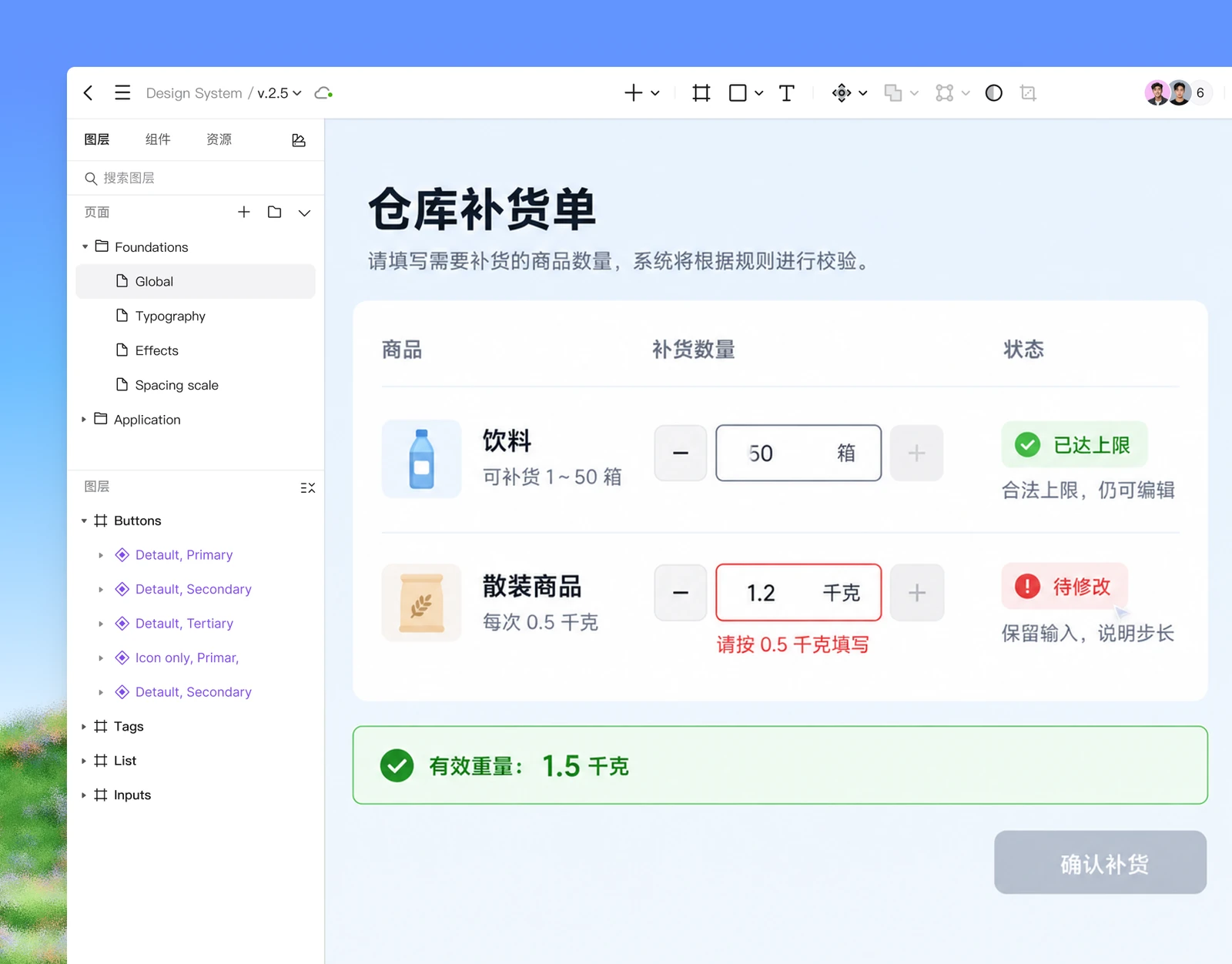
Task: Check the cloud sync status icon
Action: click(x=323, y=93)
